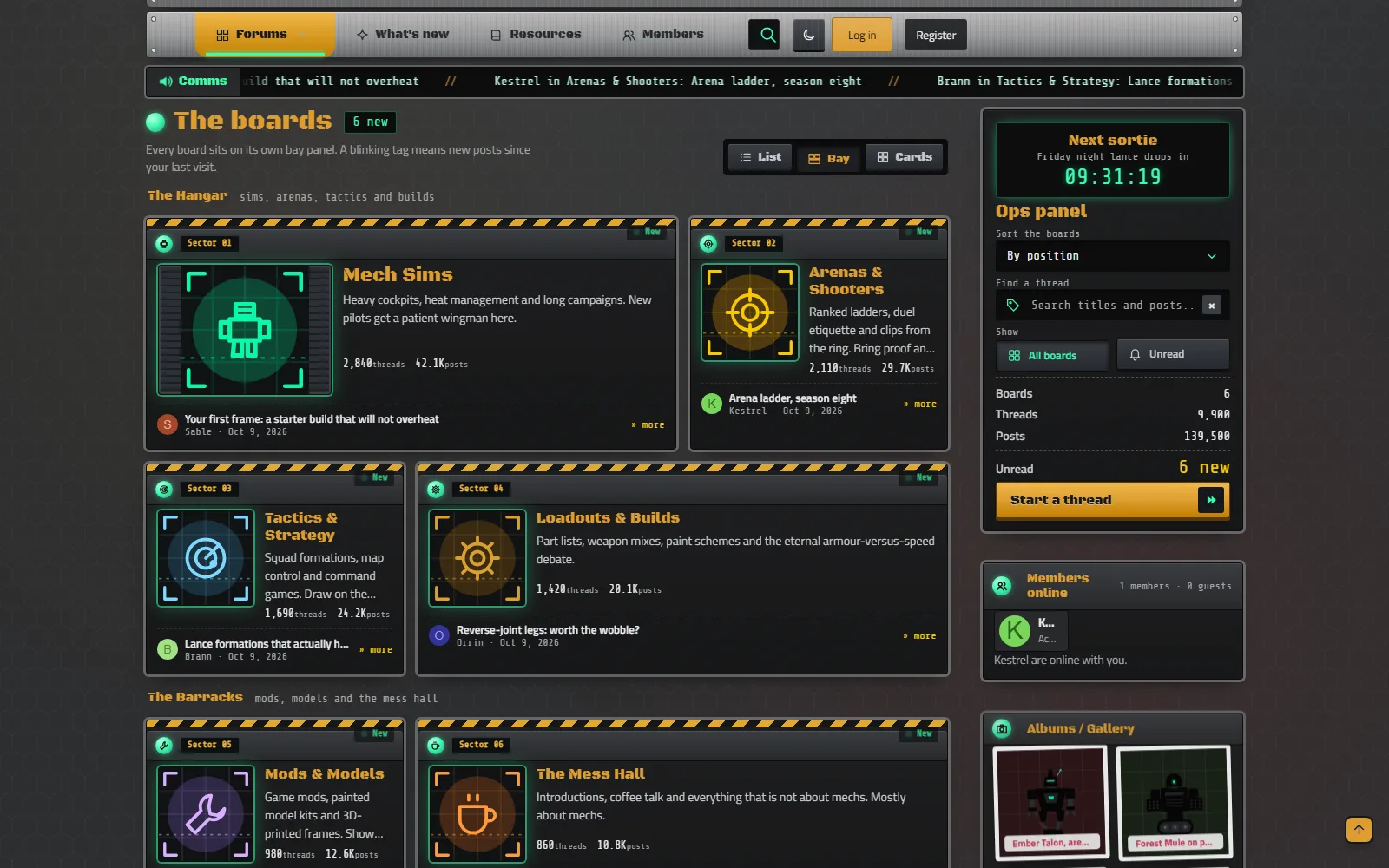Expand more on Tactics & Strategy board
The image size is (1389, 868).
tap(376, 650)
